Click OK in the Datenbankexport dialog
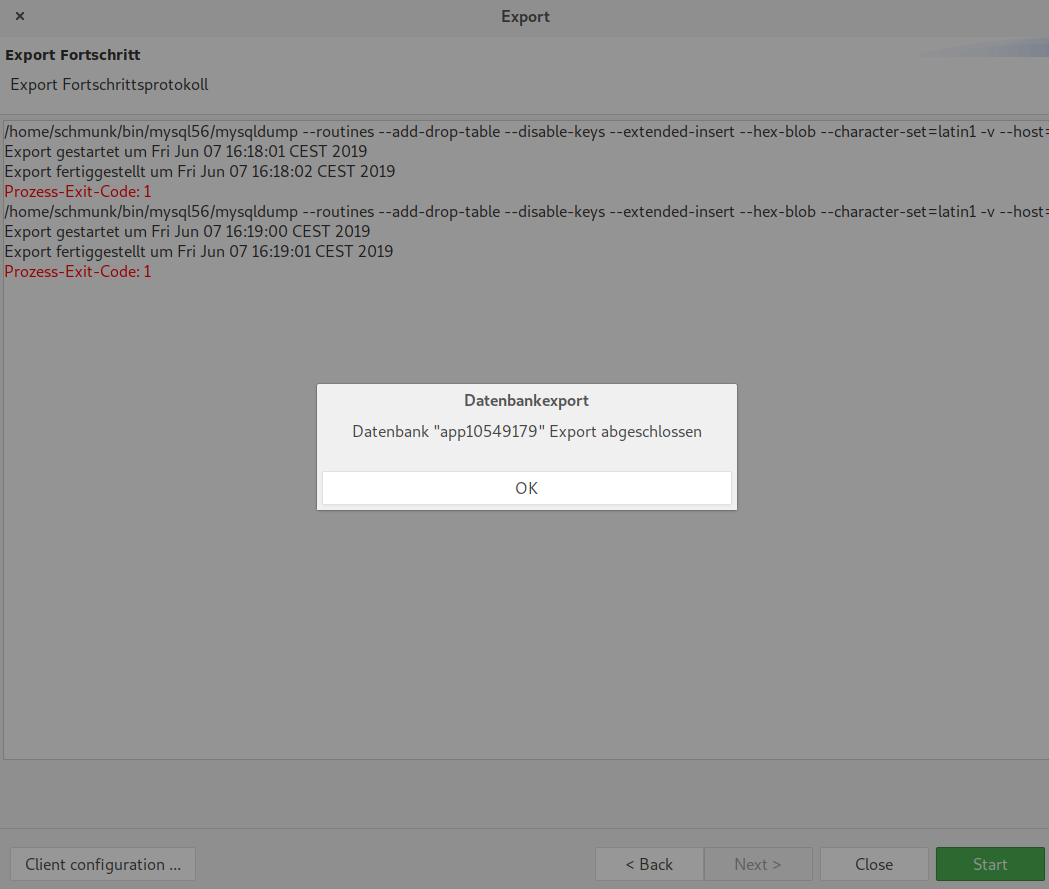 (526, 488)
